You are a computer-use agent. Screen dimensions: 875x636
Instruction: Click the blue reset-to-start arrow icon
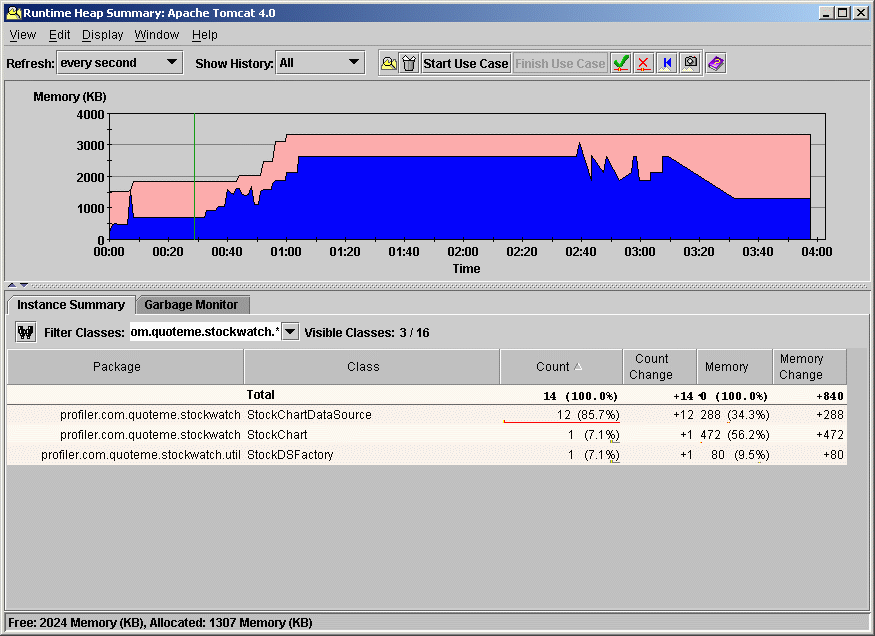667,63
